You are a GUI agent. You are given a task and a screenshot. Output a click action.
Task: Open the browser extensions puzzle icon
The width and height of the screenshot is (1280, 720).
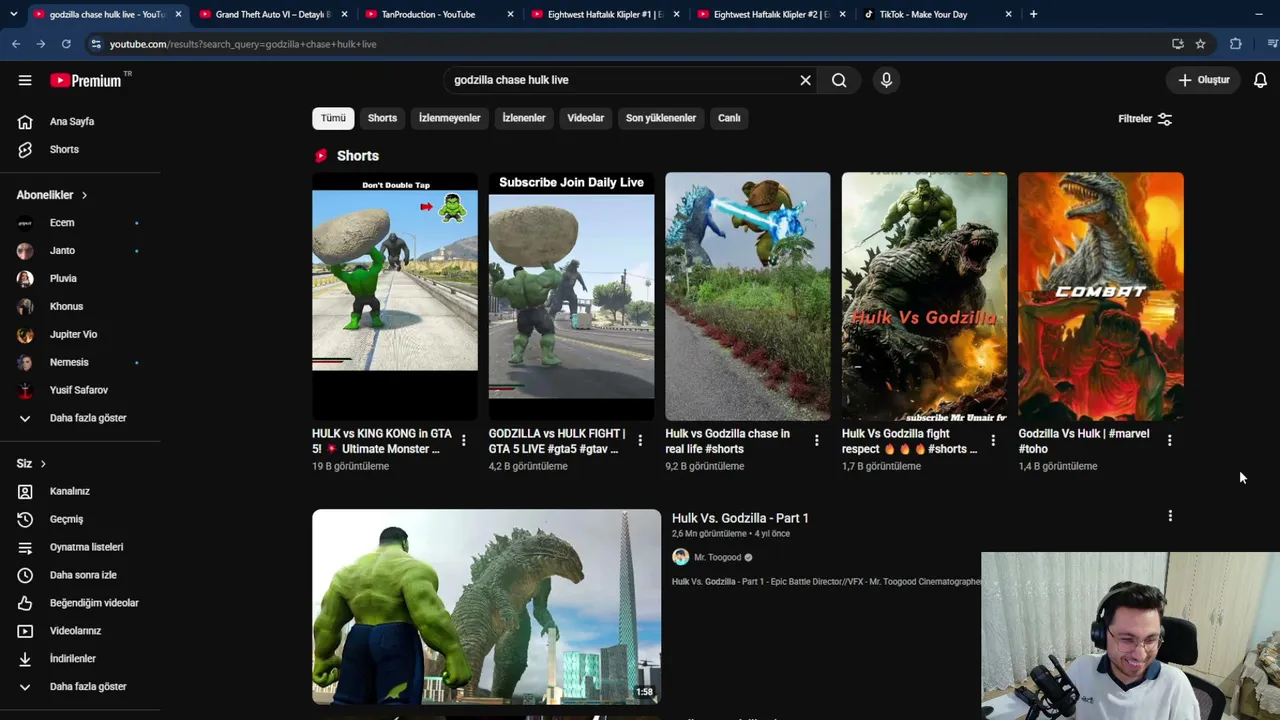pos(1236,44)
